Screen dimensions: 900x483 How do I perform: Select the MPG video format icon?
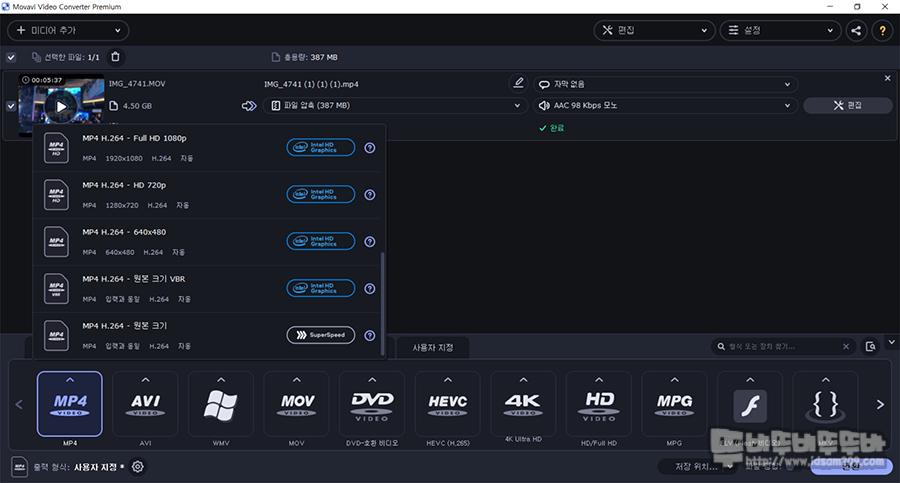click(674, 404)
